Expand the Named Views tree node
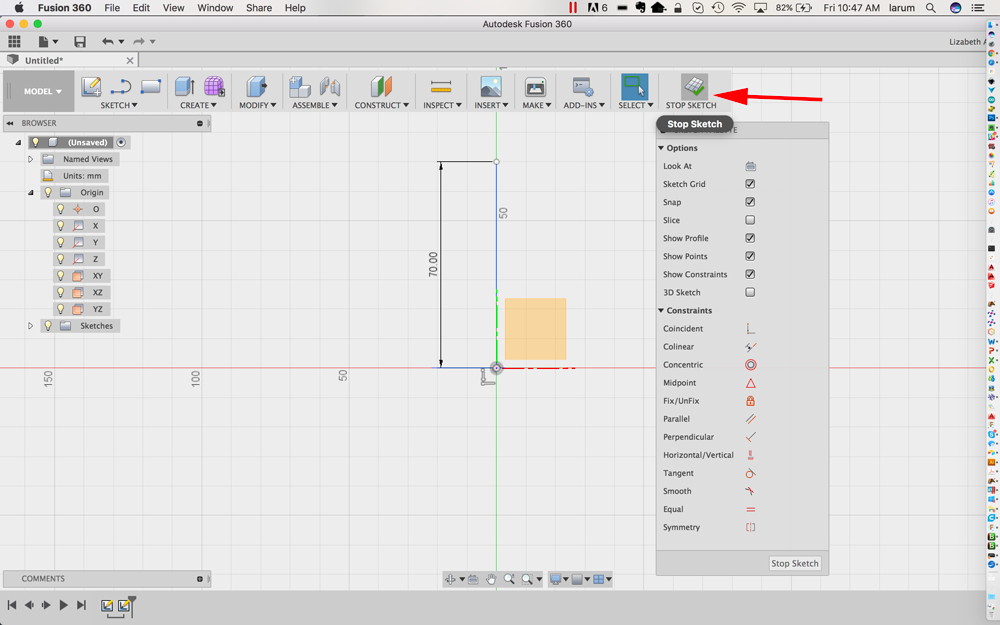 (30, 159)
